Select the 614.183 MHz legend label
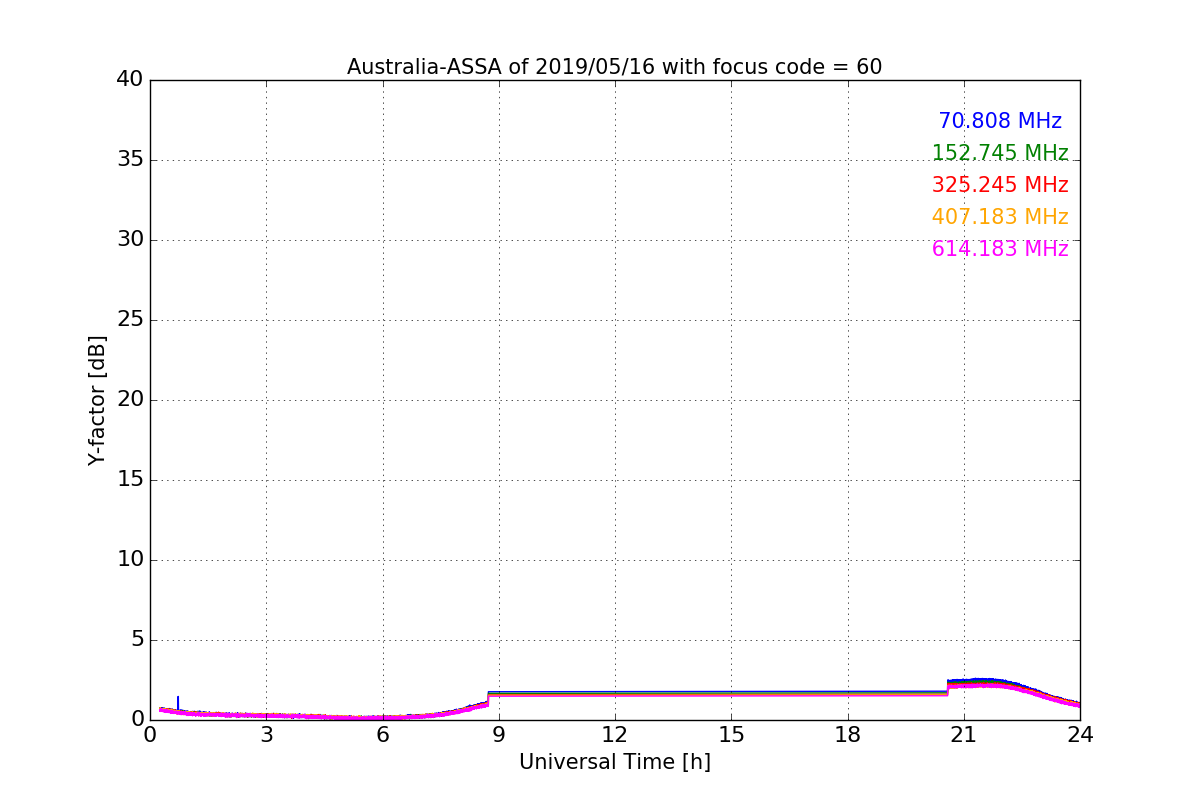Screen dimensions: 1200x800 (1000, 249)
